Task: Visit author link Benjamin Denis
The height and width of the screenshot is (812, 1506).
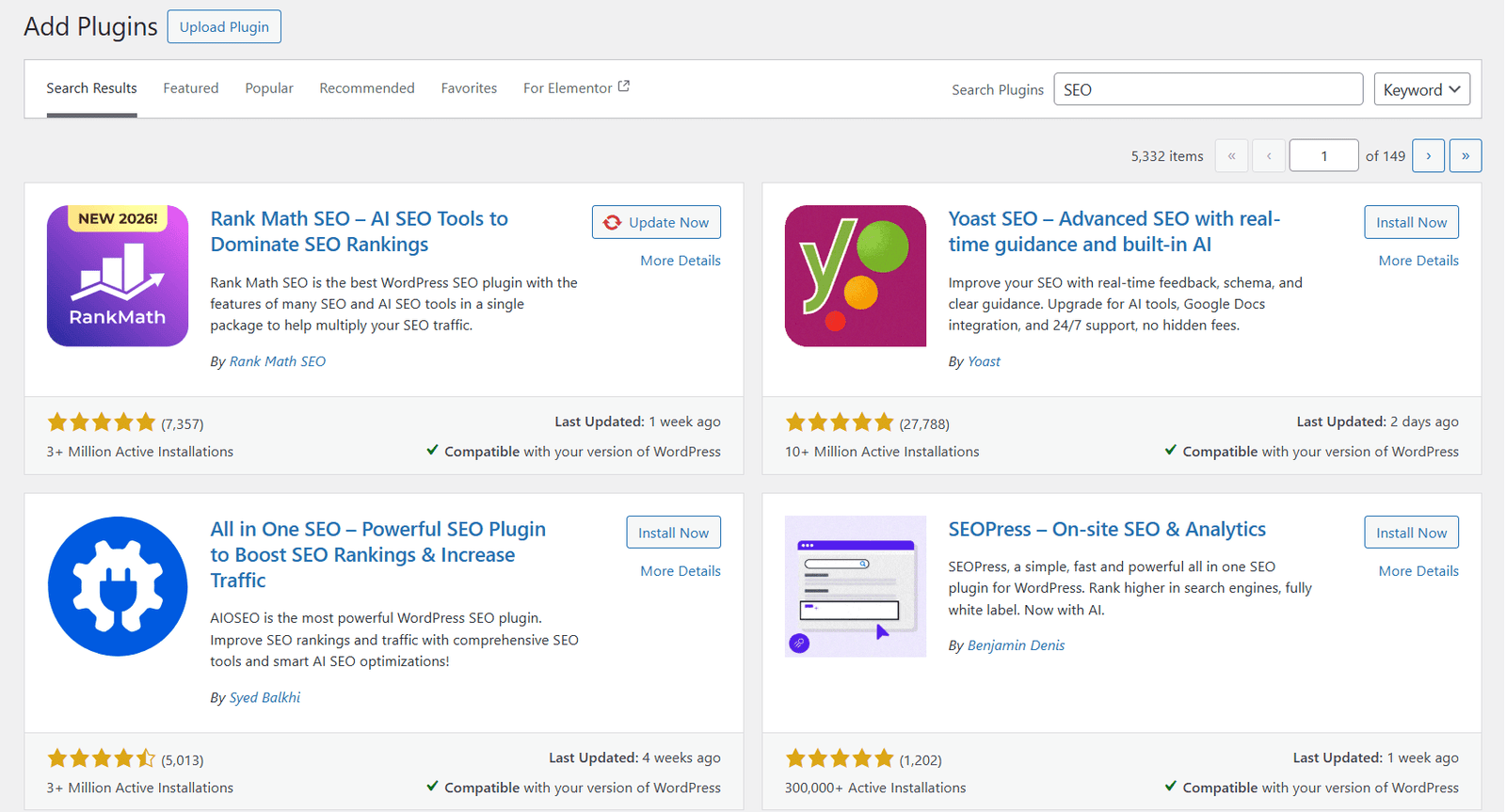Action: 1016,645
